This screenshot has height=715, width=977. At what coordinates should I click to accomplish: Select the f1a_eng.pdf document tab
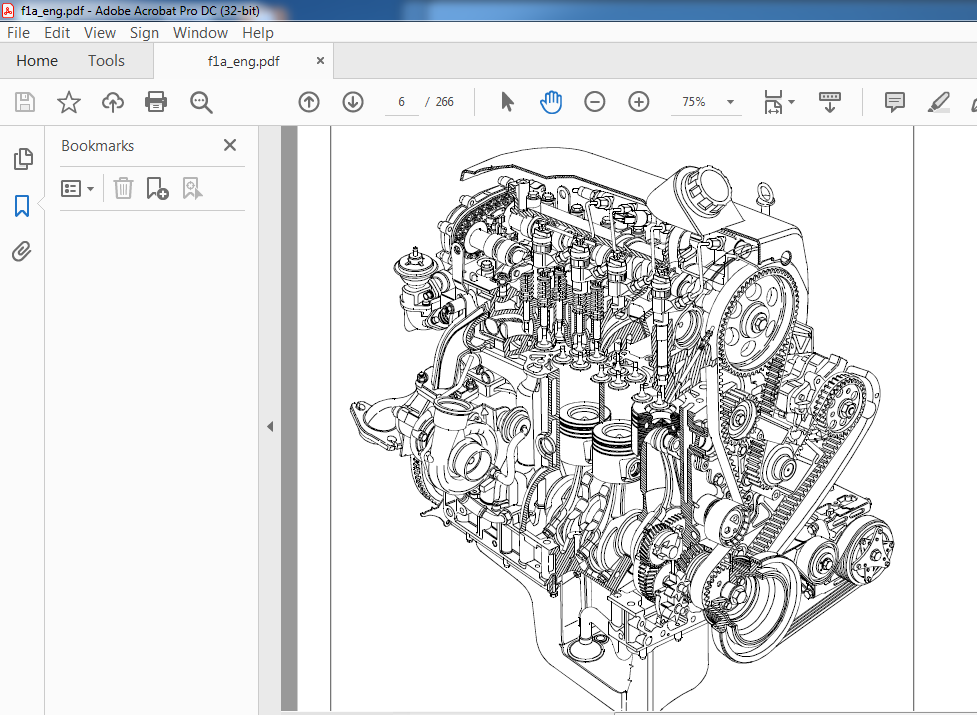(x=243, y=61)
